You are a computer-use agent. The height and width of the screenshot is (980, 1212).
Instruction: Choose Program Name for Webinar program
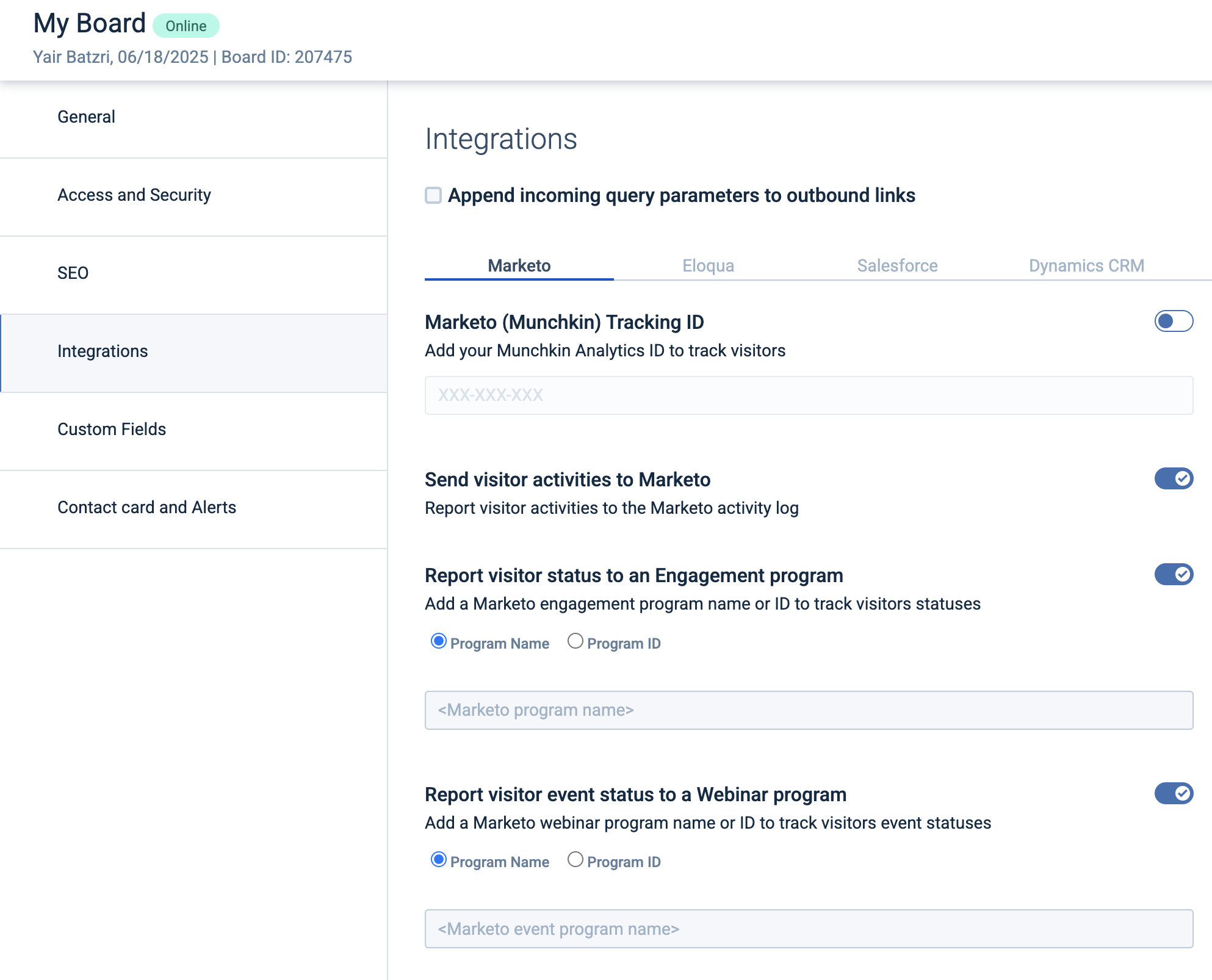(x=438, y=860)
